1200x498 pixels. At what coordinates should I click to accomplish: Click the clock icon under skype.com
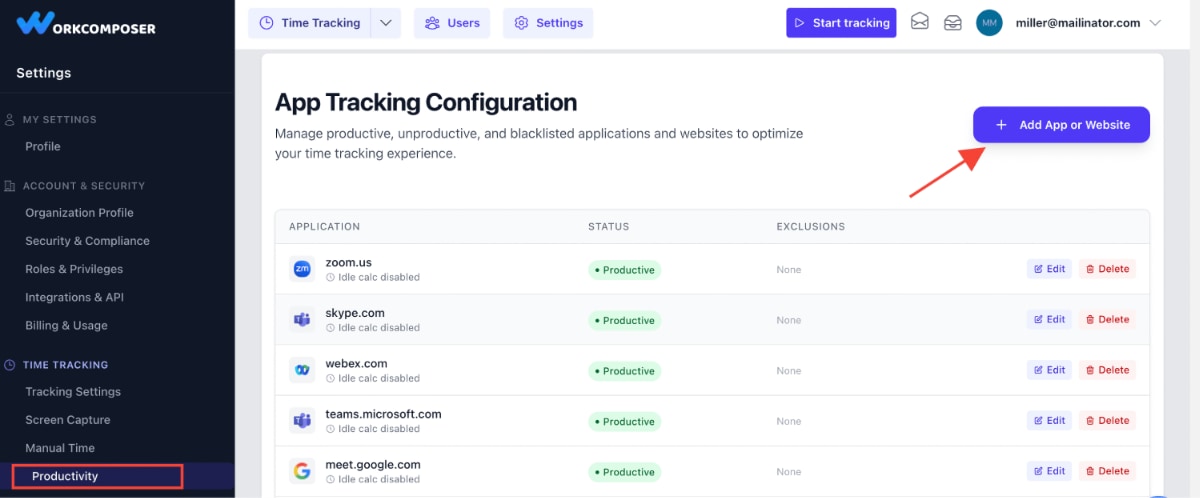(x=331, y=328)
